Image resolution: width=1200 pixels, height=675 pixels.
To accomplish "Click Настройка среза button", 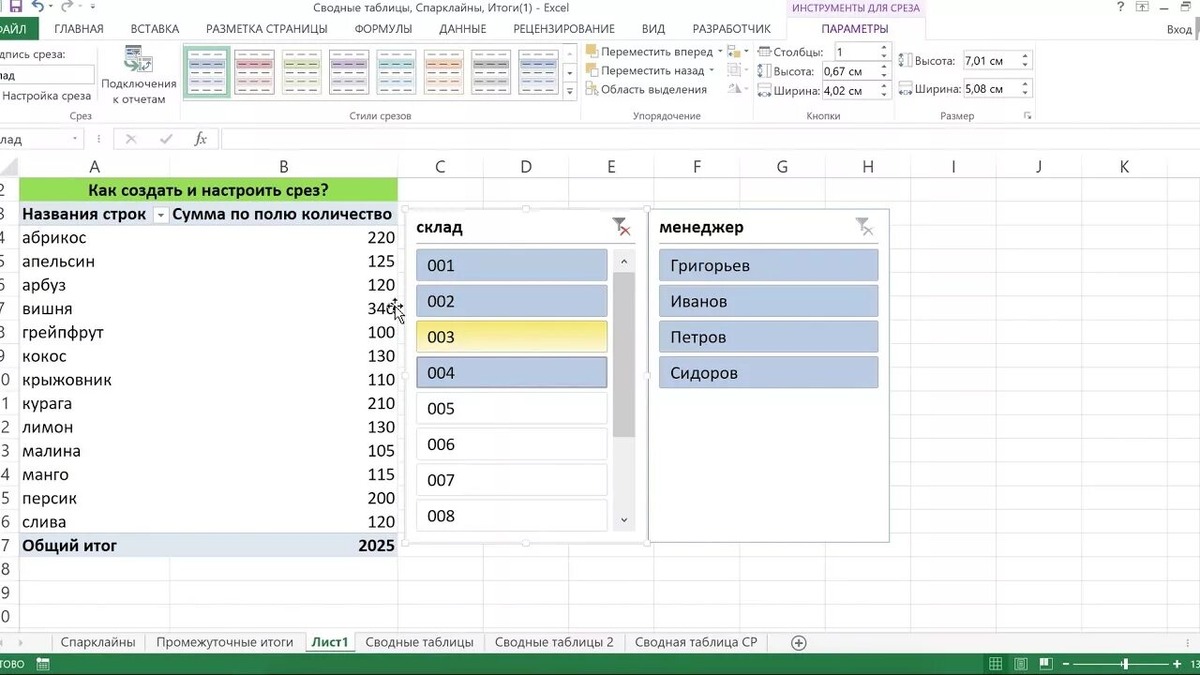I will 46,96.
